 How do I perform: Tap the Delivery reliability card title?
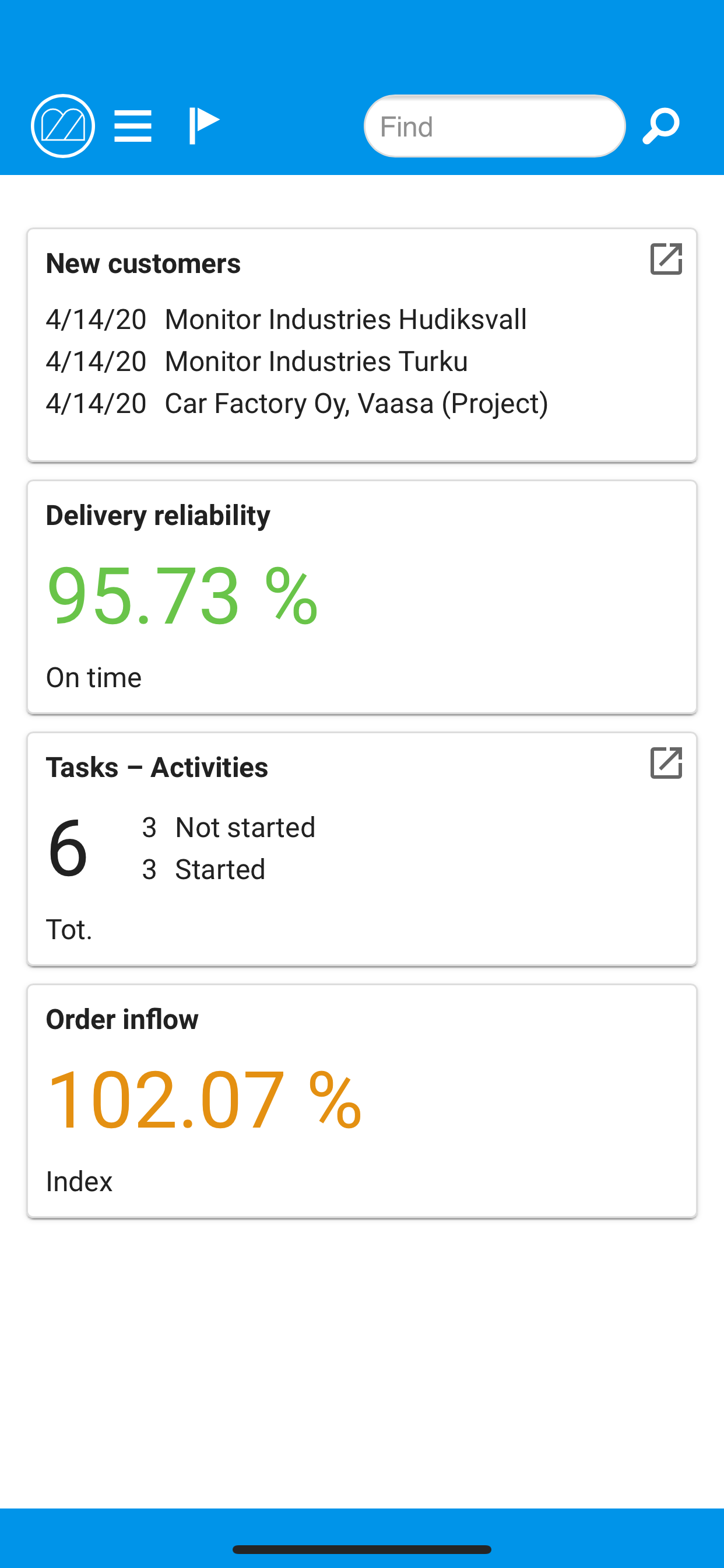(x=158, y=516)
